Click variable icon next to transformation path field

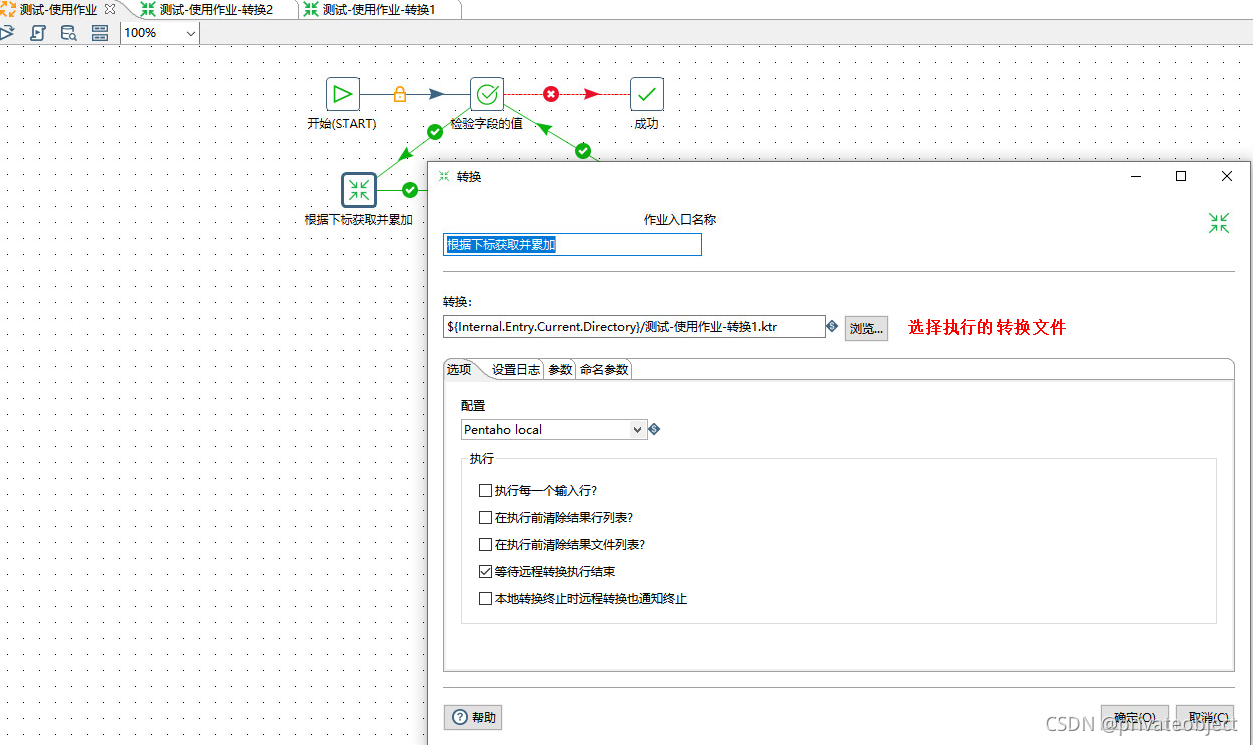(832, 326)
